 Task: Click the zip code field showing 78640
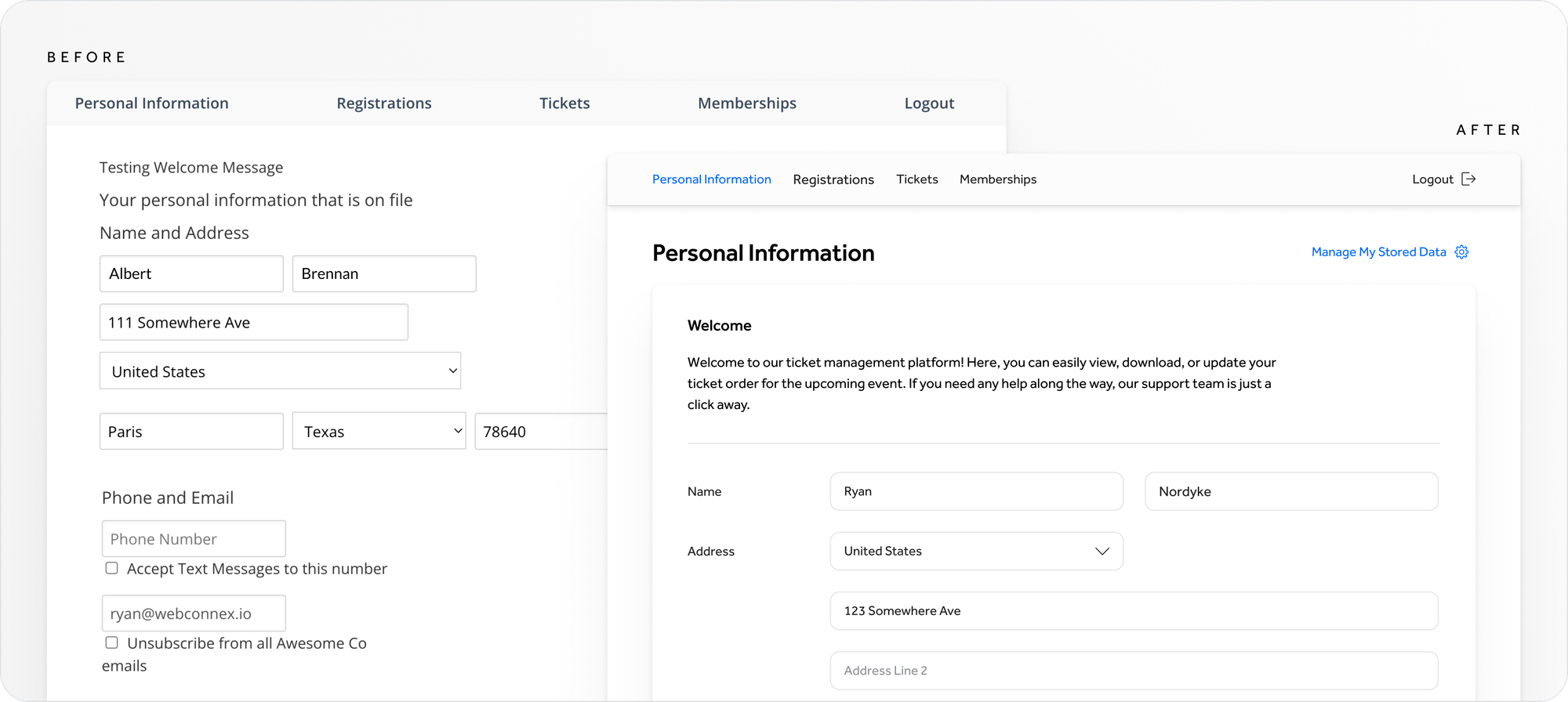(541, 432)
